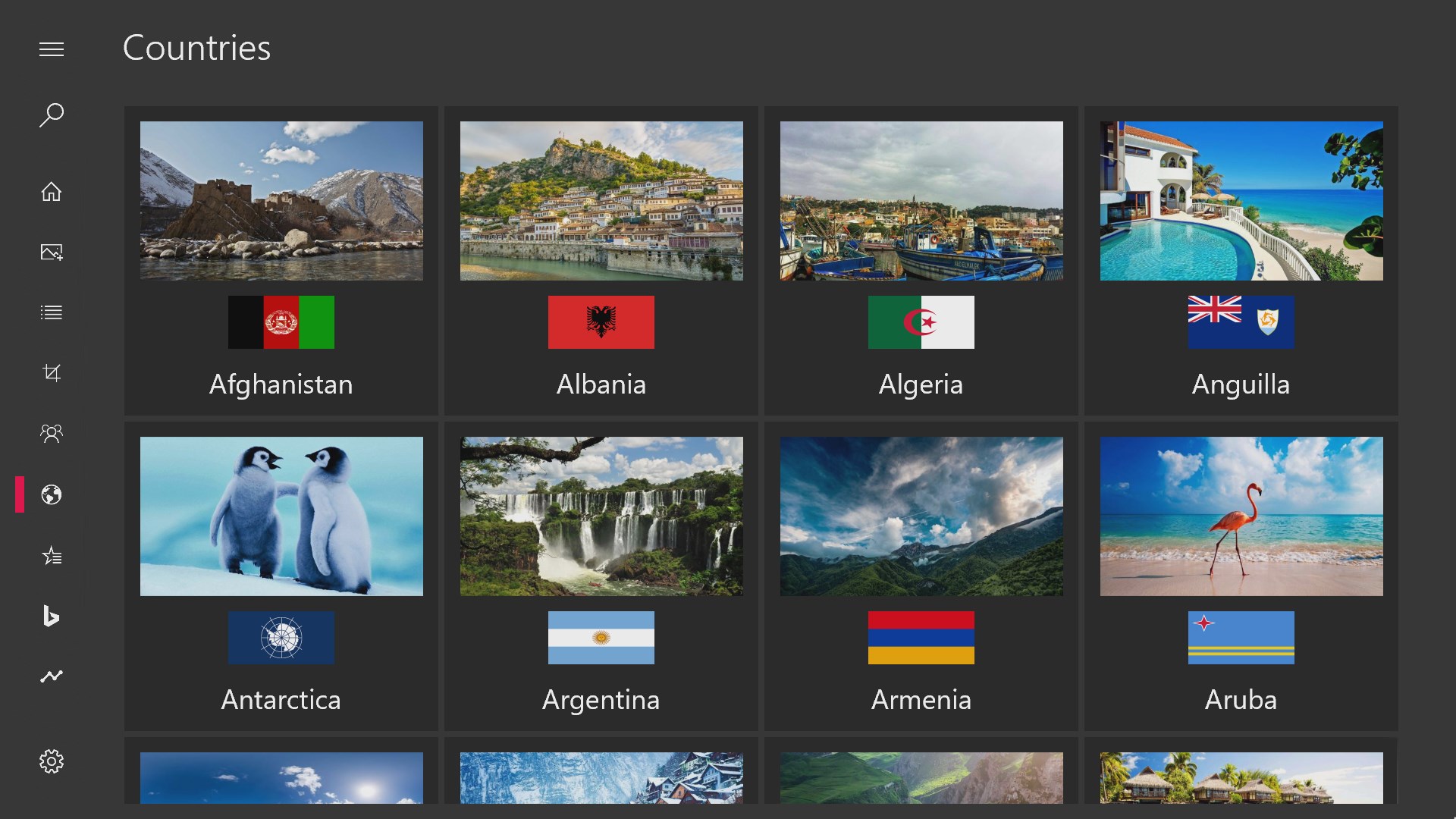
Task: Open the Antarctica penguins photo
Action: pos(281,516)
